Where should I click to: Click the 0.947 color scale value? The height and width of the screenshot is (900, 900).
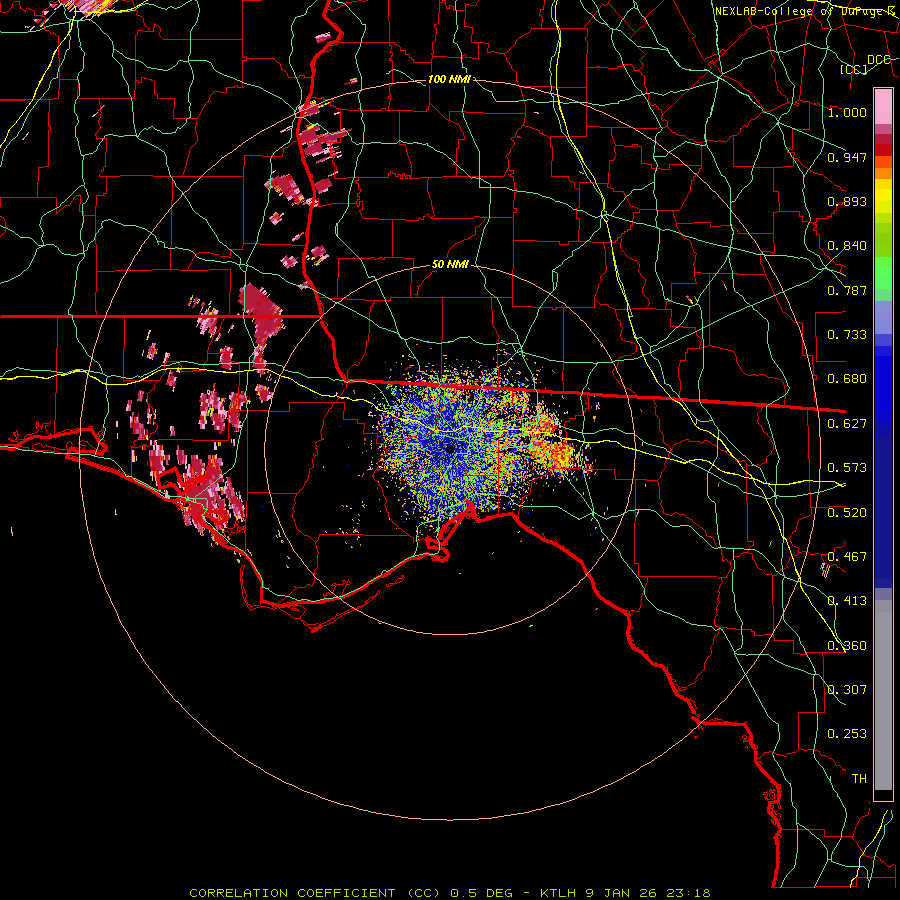click(x=847, y=157)
